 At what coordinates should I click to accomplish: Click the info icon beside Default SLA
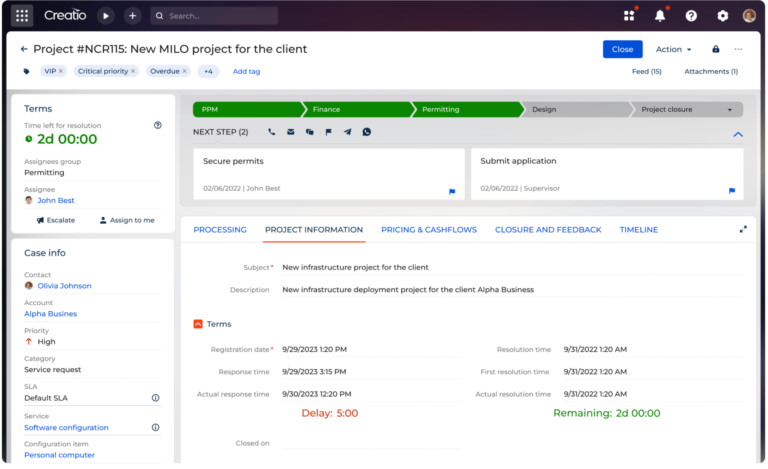(x=155, y=398)
